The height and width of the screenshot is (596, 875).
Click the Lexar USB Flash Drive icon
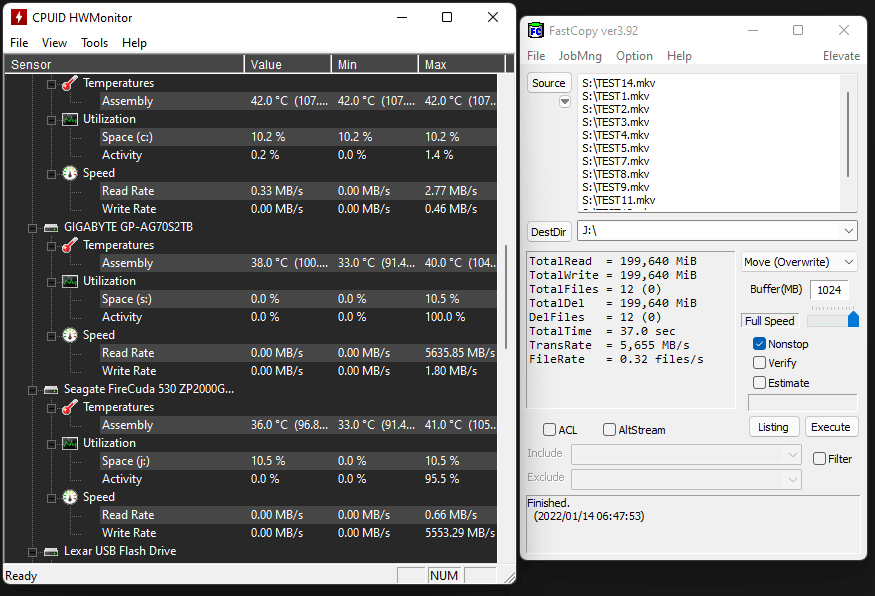(51, 552)
